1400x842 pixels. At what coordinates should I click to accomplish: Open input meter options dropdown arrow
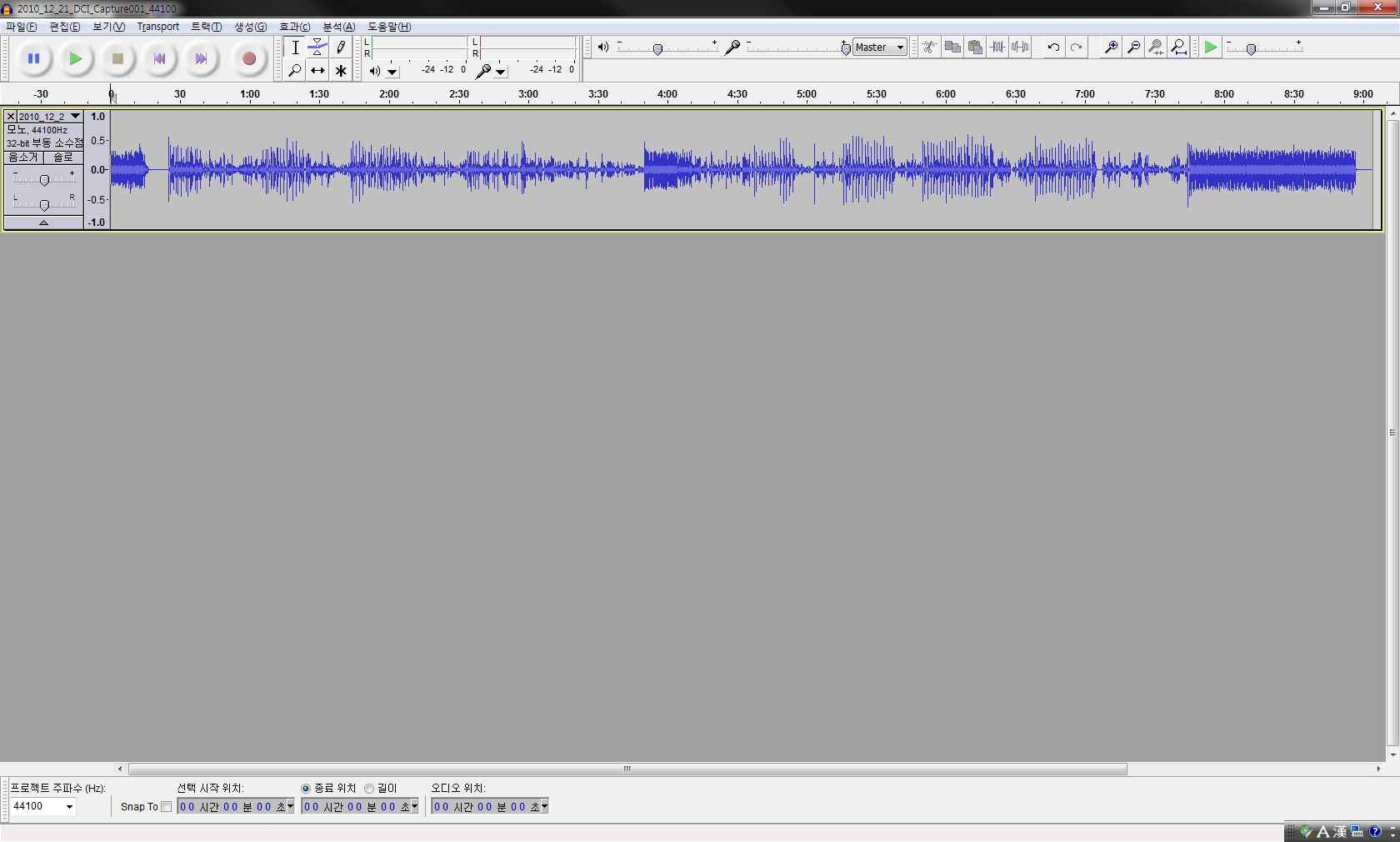500,72
